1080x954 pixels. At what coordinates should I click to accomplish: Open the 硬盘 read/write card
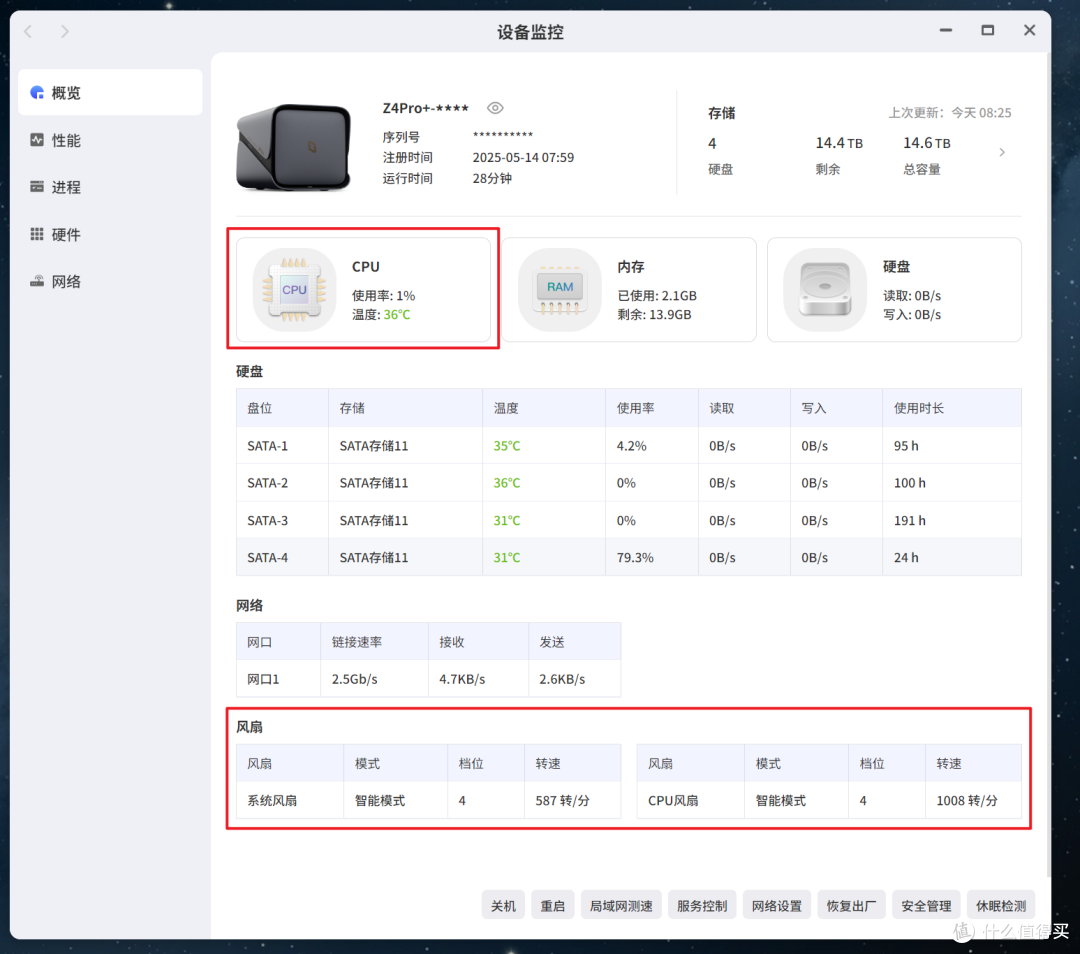(894, 289)
